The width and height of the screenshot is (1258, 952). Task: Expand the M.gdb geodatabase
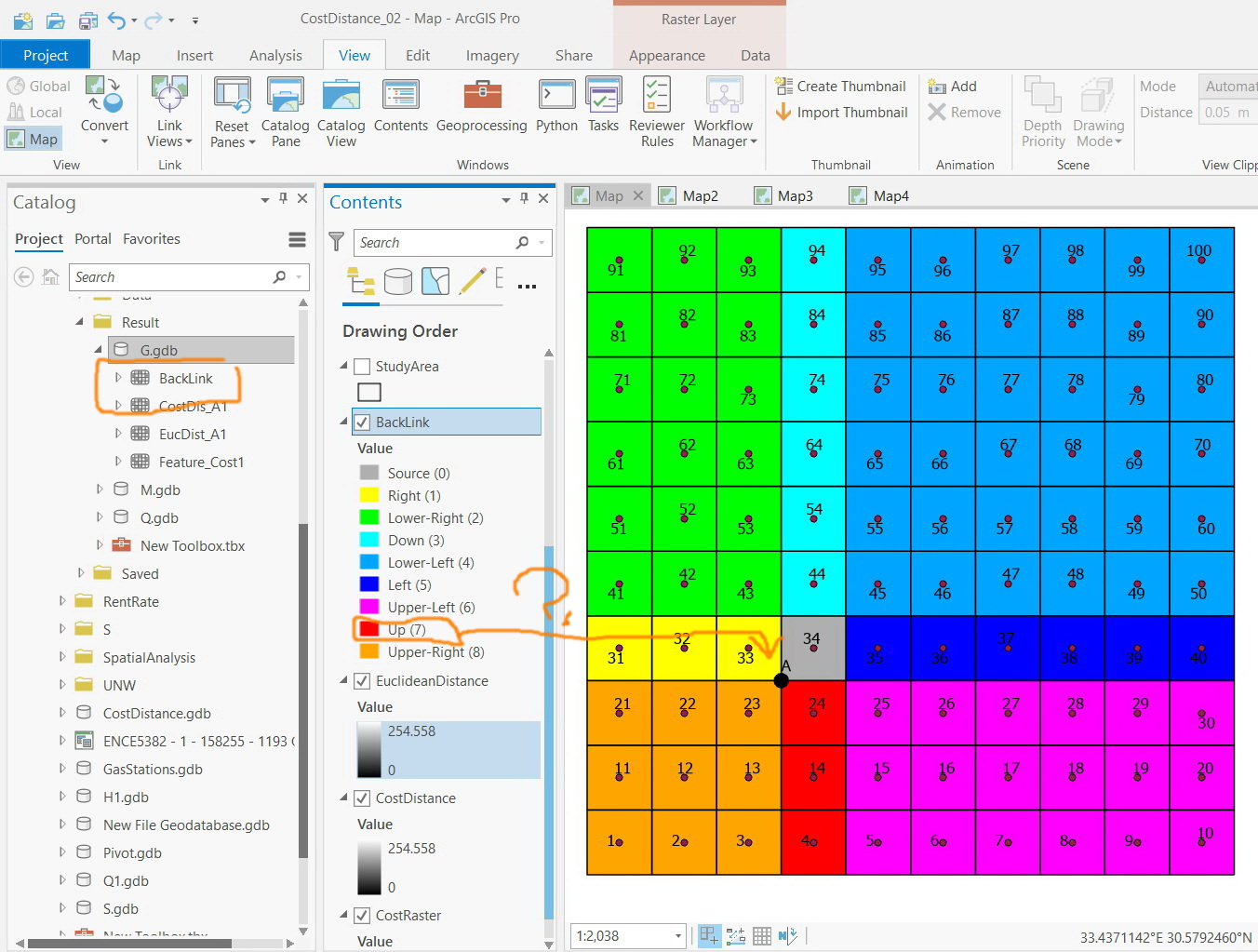(x=100, y=489)
